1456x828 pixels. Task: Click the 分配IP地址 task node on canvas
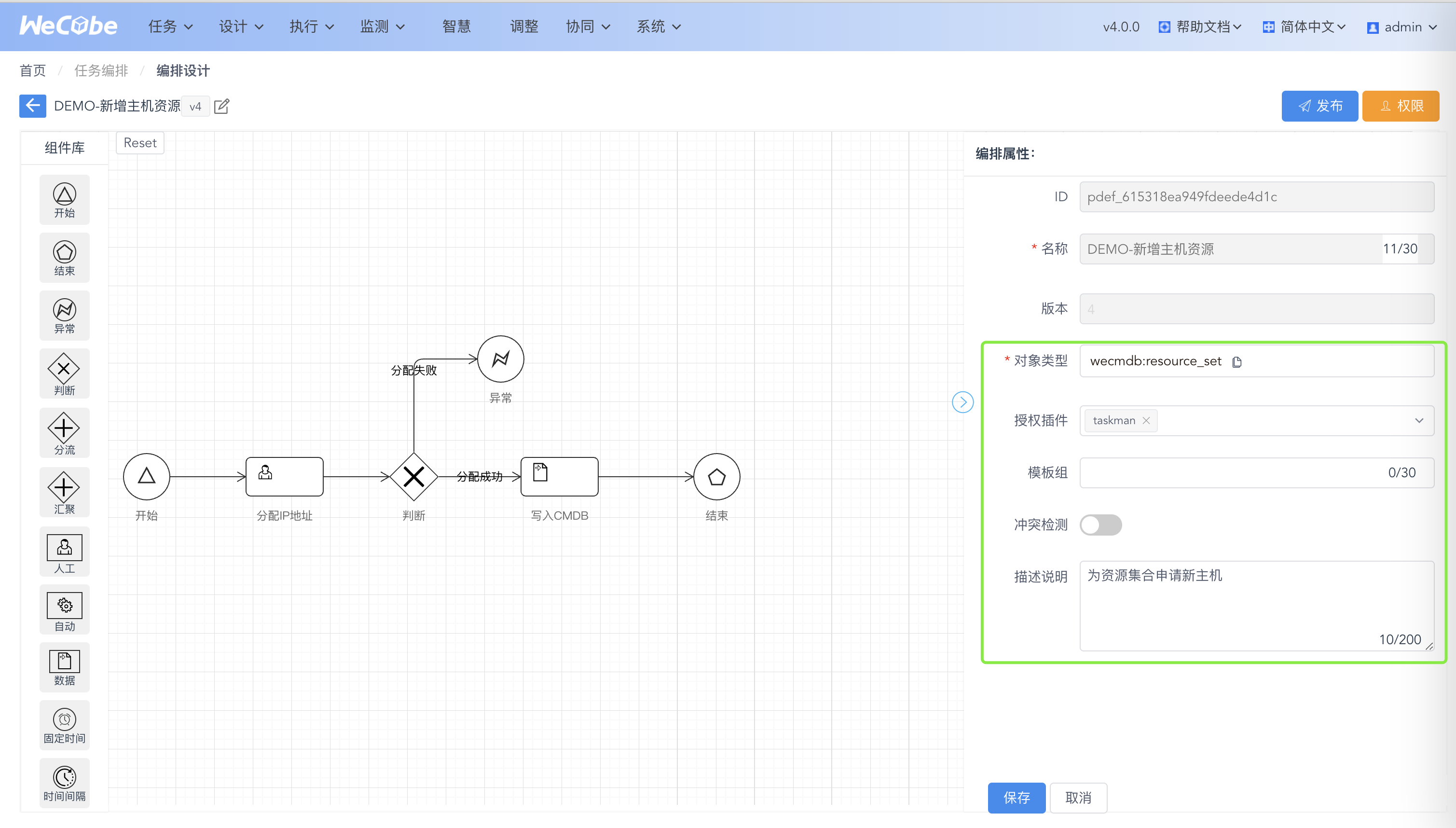click(284, 477)
